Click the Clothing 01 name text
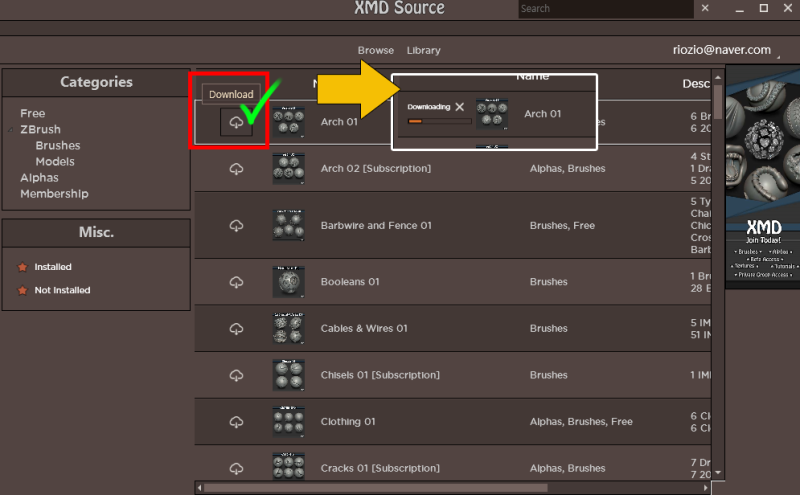This screenshot has height=495, width=800. pyautogui.click(x=348, y=422)
